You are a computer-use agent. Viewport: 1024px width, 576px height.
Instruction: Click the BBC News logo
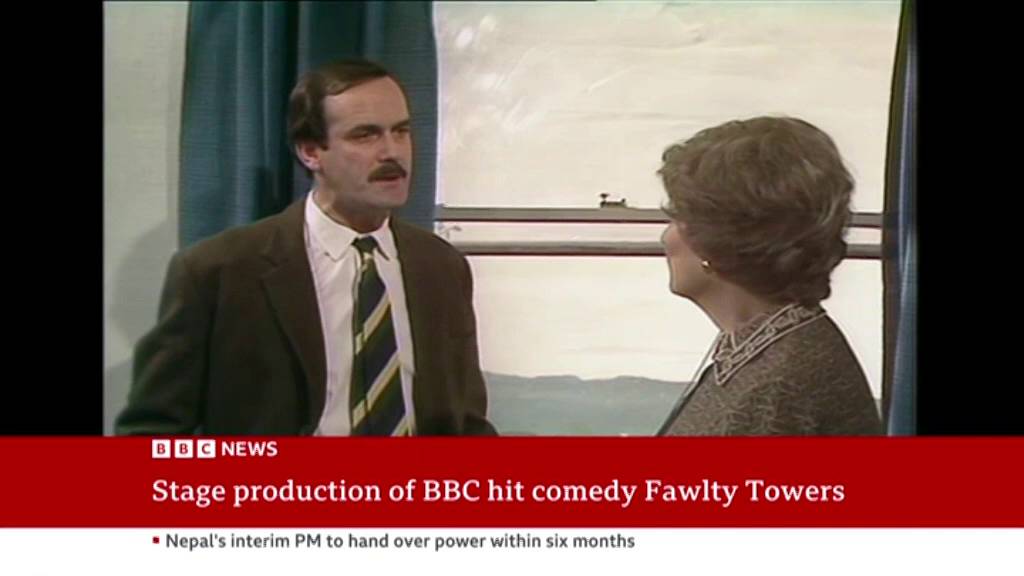(x=215, y=449)
